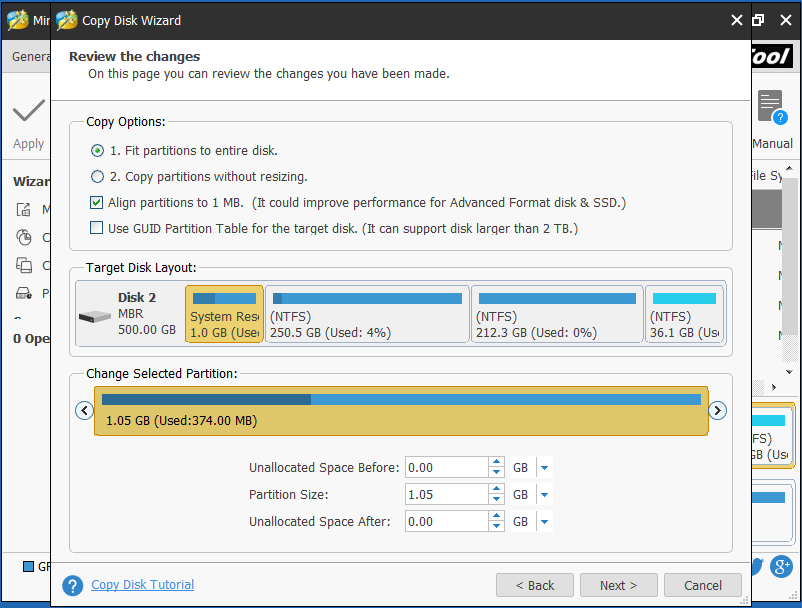
Task: Select the System Reserved partition block
Action: pyautogui.click(x=225, y=314)
